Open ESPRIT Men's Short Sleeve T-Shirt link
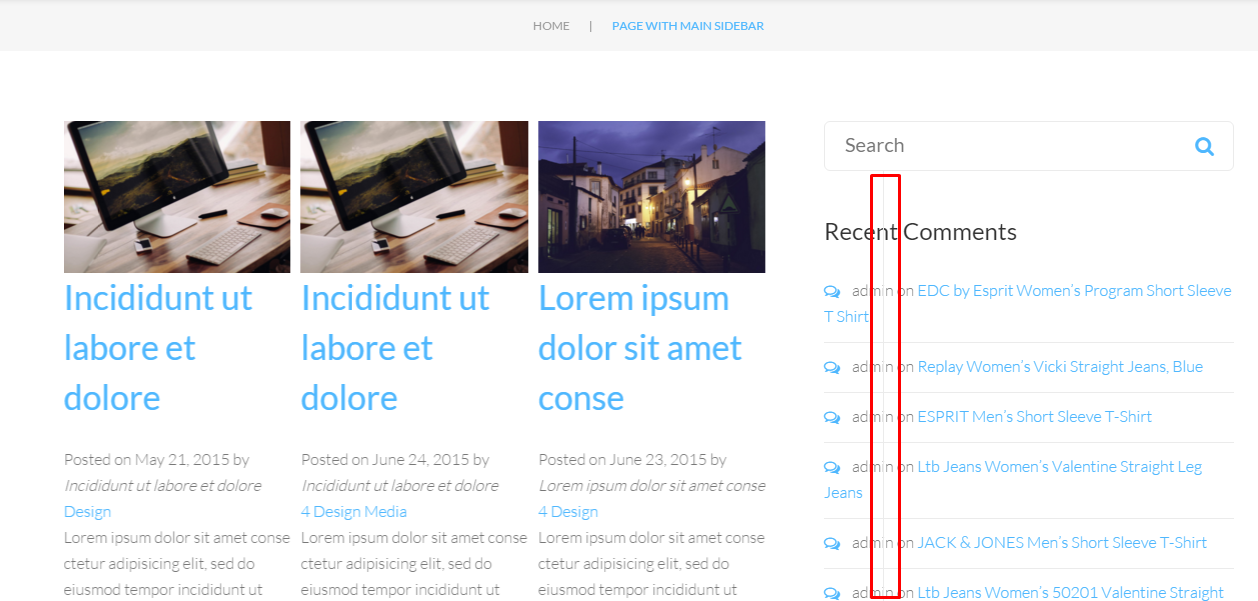Image resolution: width=1258 pixels, height=601 pixels. 1035,417
